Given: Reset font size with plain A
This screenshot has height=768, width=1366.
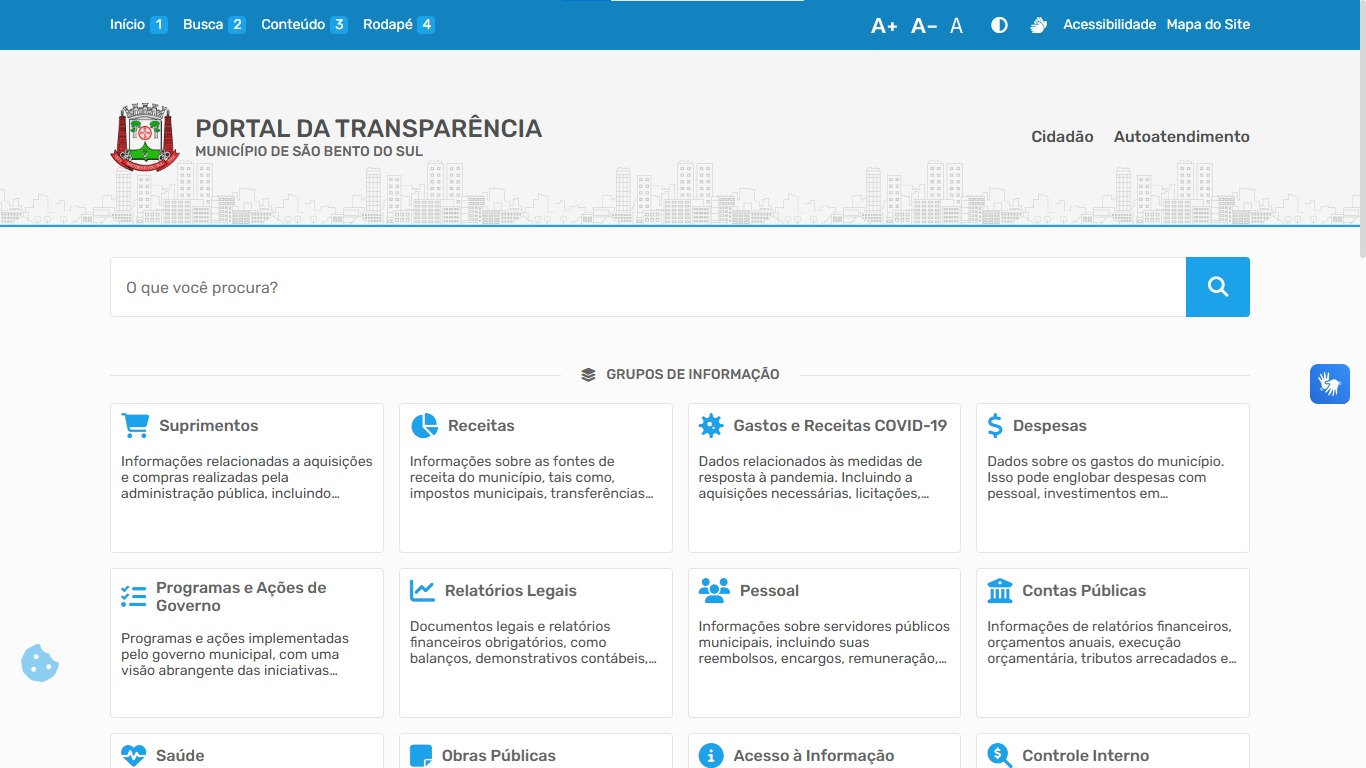Looking at the screenshot, I should [x=956, y=26].
